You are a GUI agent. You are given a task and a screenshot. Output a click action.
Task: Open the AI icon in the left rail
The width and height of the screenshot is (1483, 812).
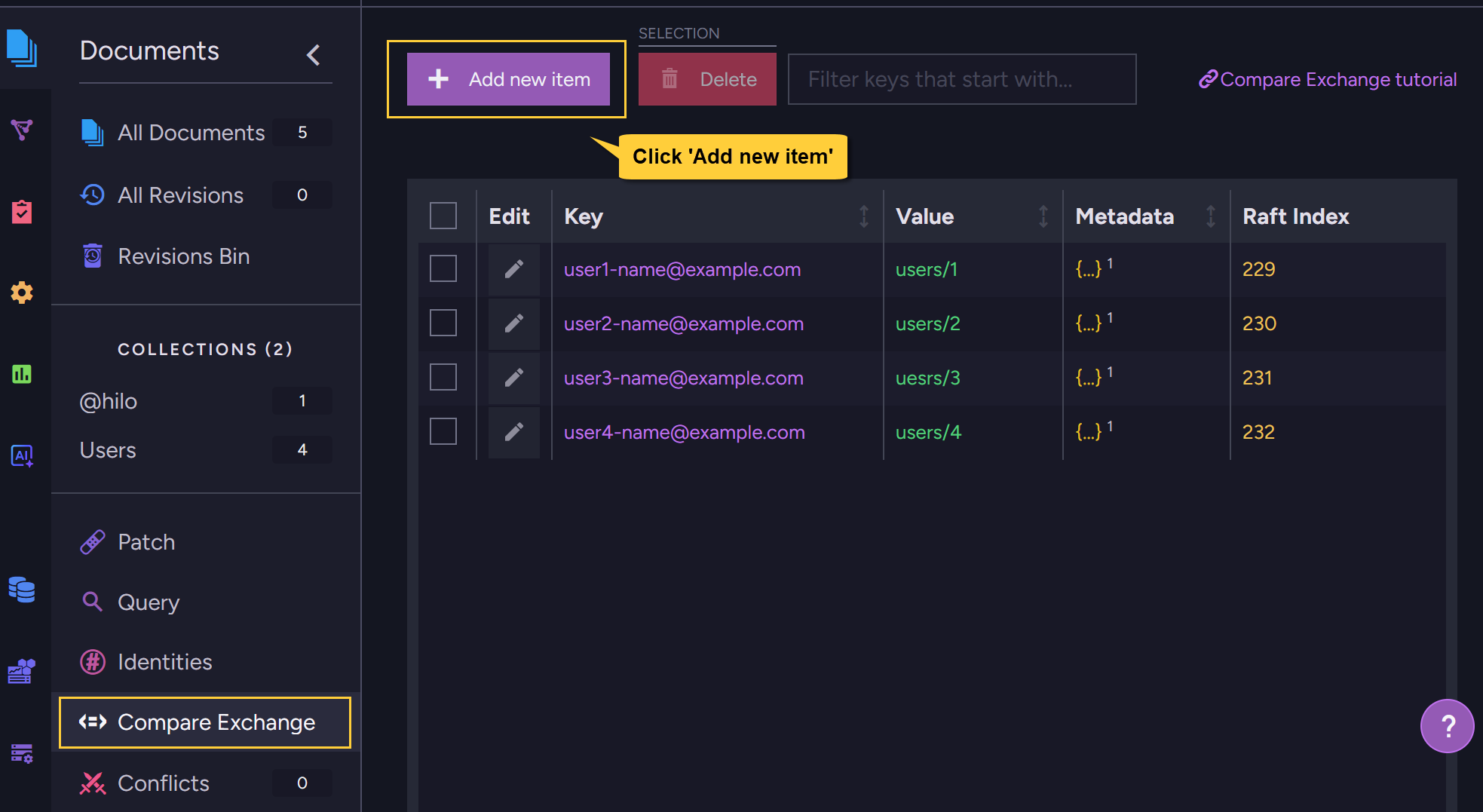click(x=22, y=455)
